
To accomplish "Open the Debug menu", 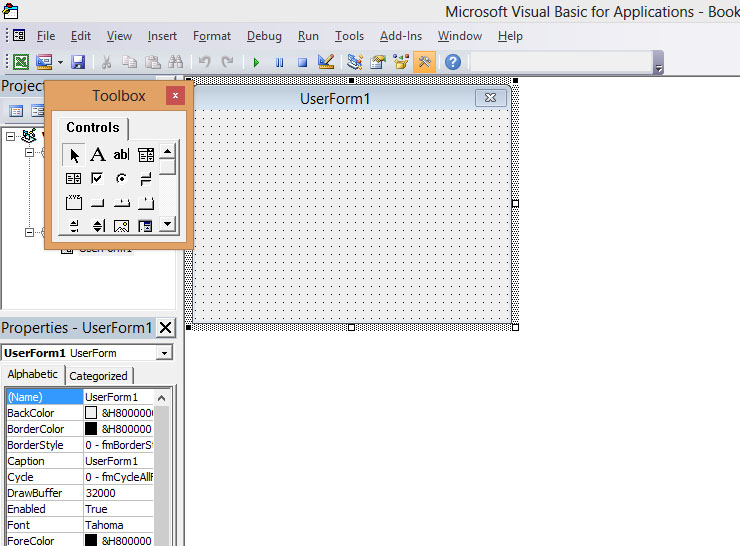I will pyautogui.click(x=264, y=36).
